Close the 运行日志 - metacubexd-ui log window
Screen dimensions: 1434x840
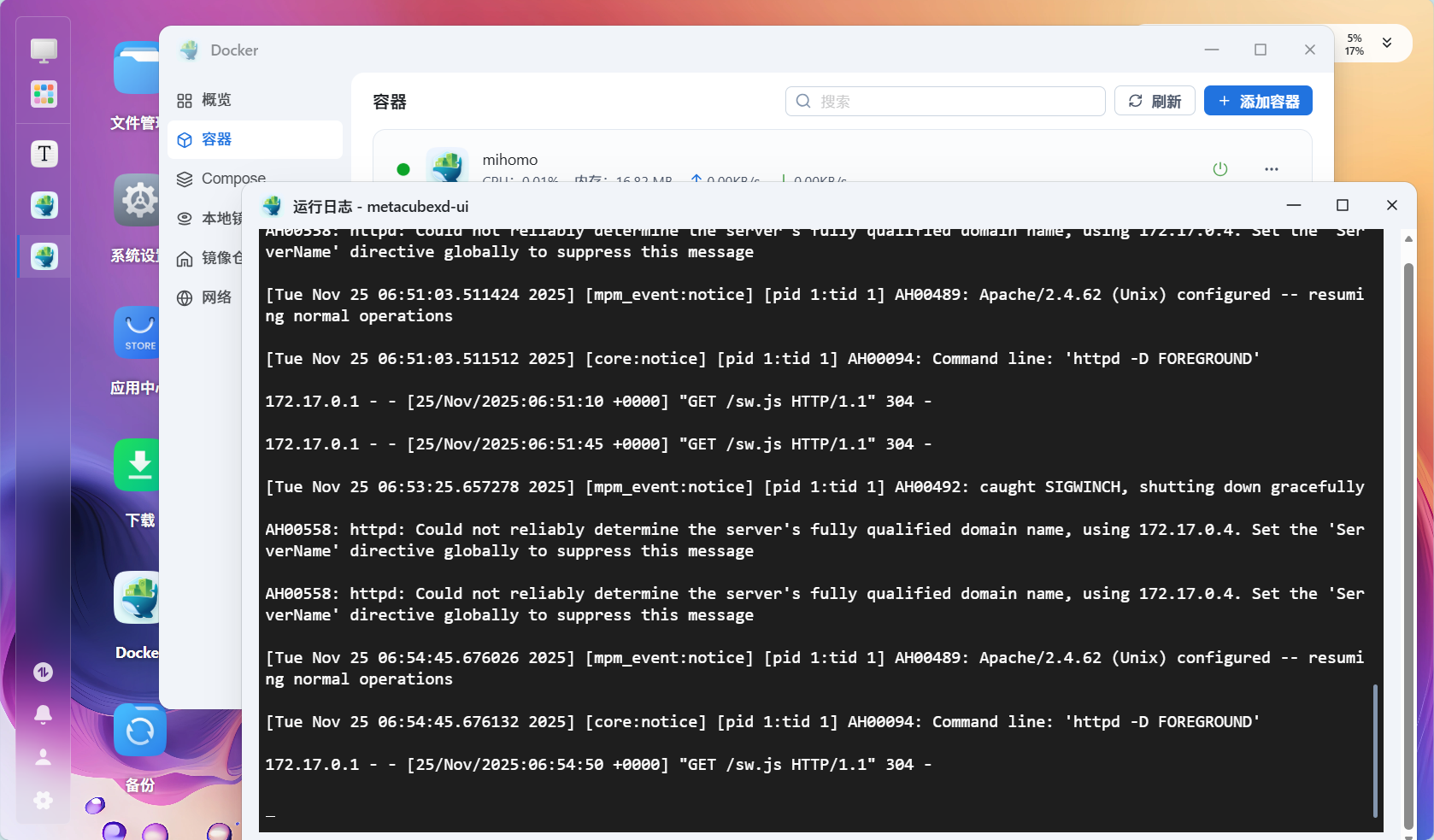1392,205
